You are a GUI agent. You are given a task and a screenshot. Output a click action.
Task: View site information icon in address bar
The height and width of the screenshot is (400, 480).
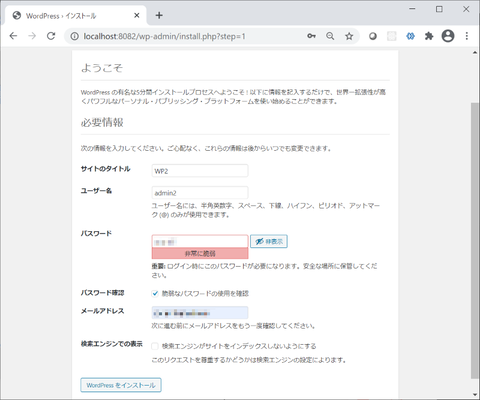(74, 36)
